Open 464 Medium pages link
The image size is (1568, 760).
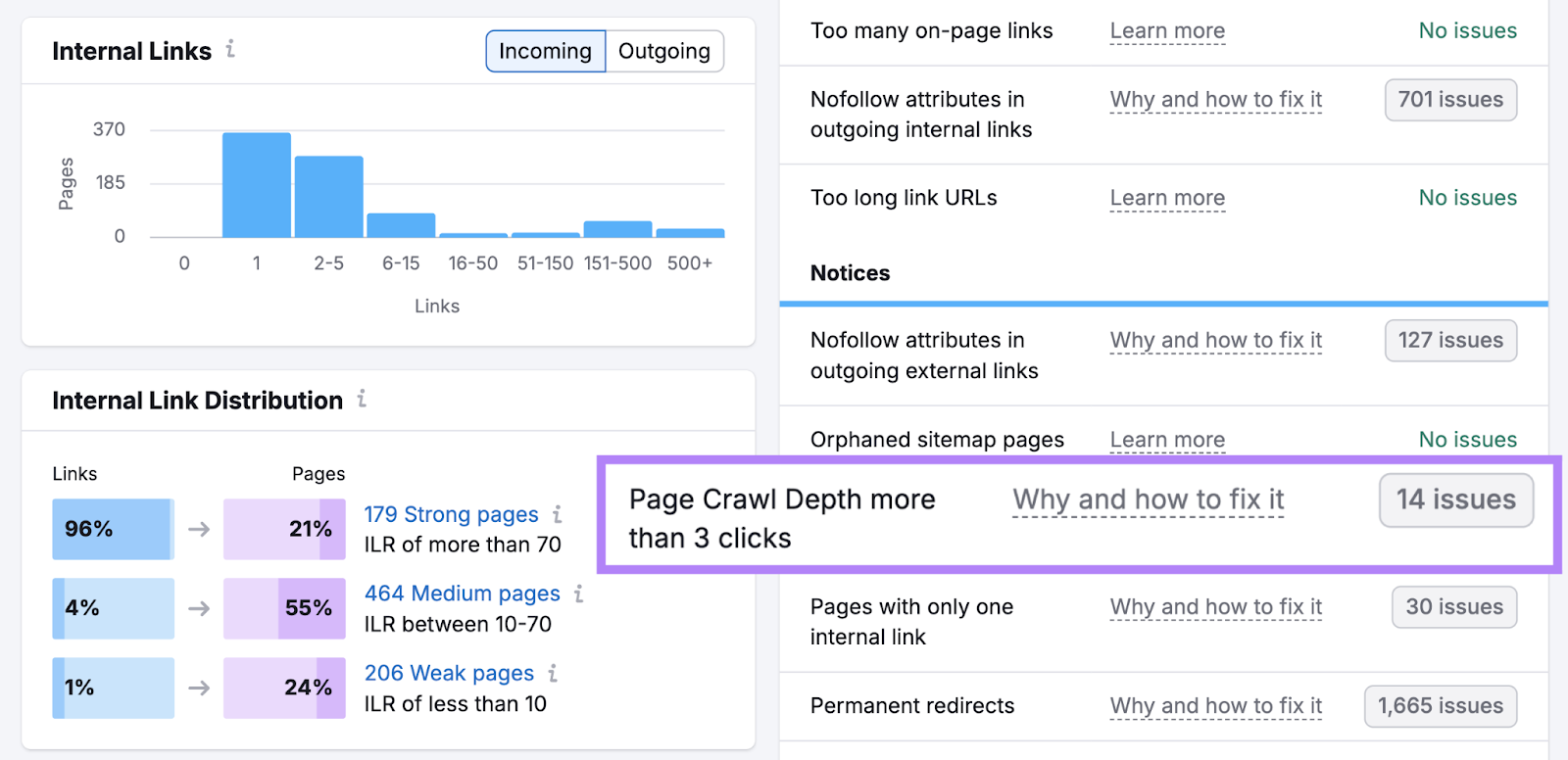click(462, 594)
